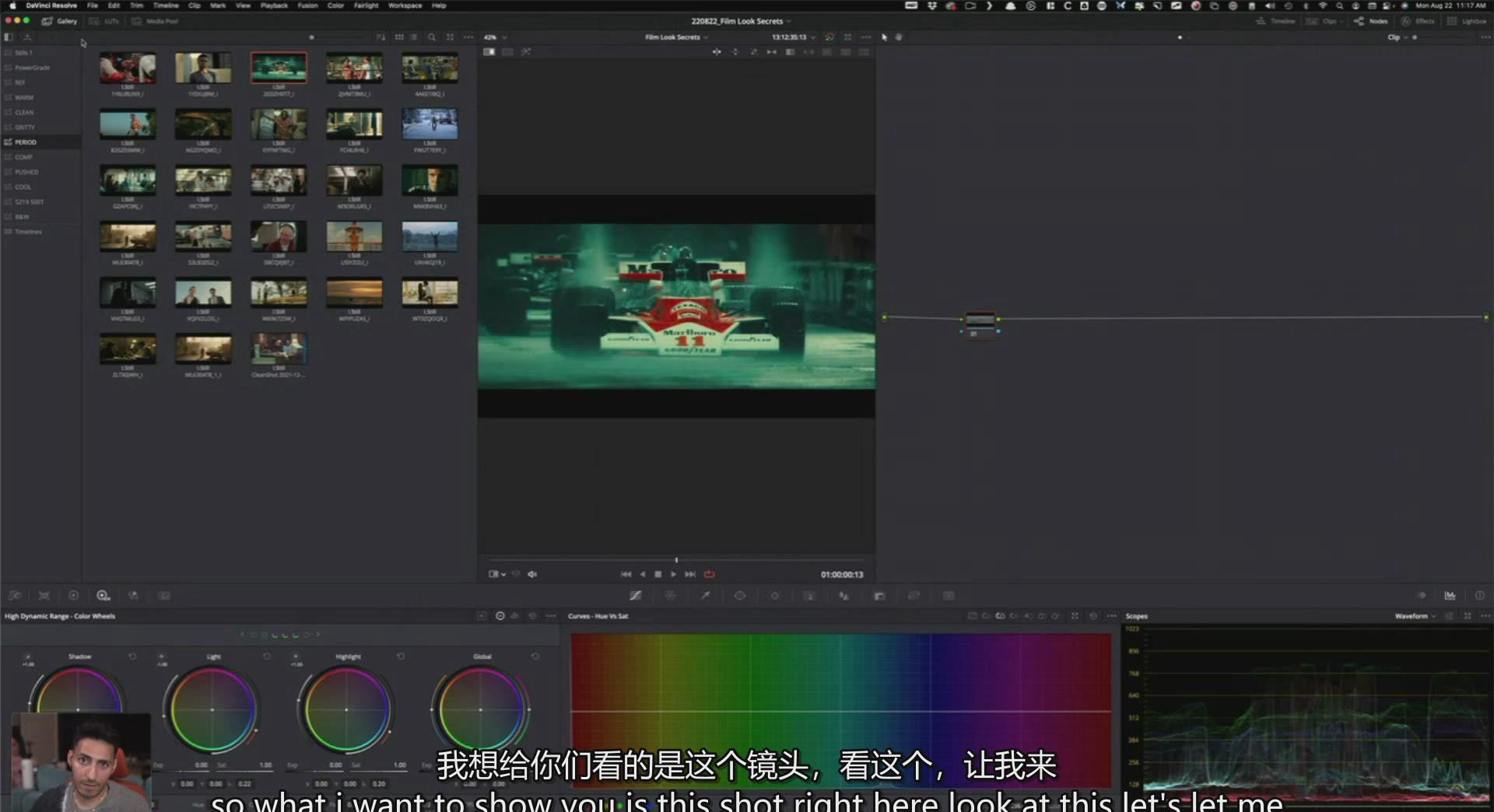Toggle loop playback
1494x812 pixels.
pyautogui.click(x=710, y=574)
